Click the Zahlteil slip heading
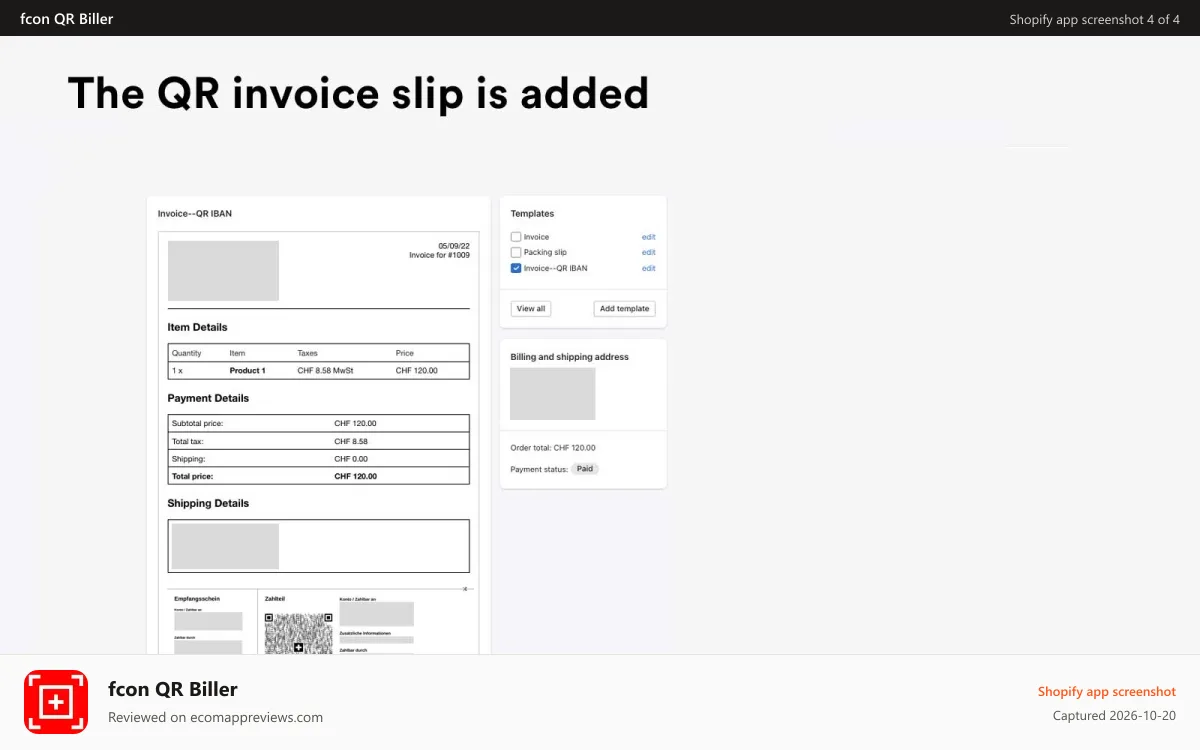 click(275, 599)
